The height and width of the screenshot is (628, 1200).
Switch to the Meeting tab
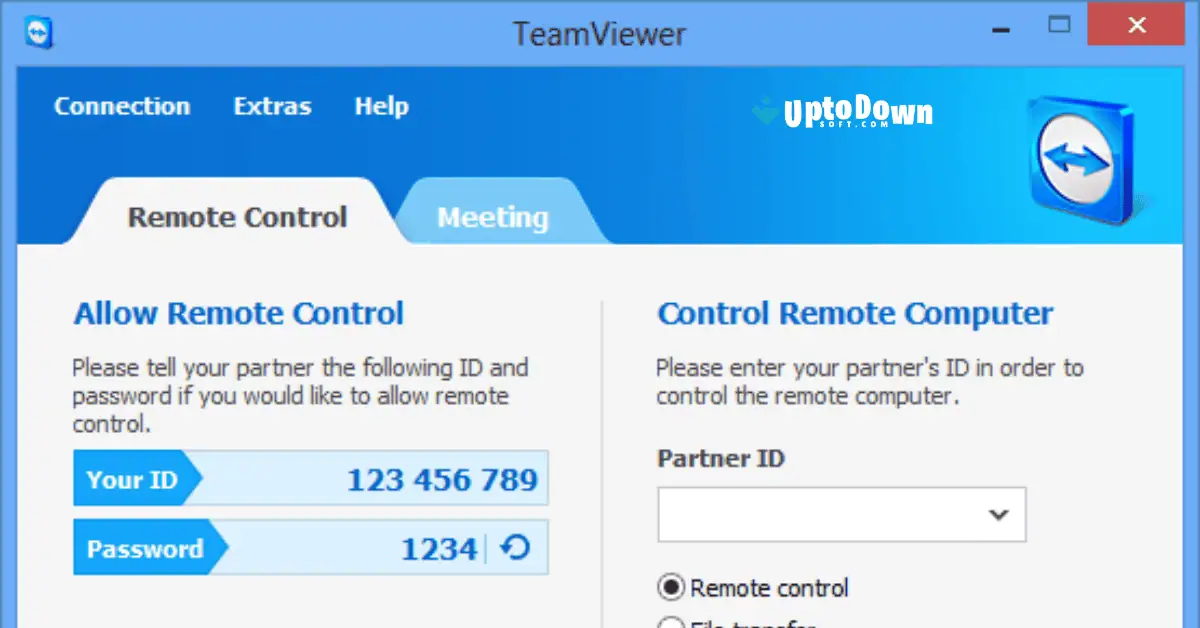point(493,216)
